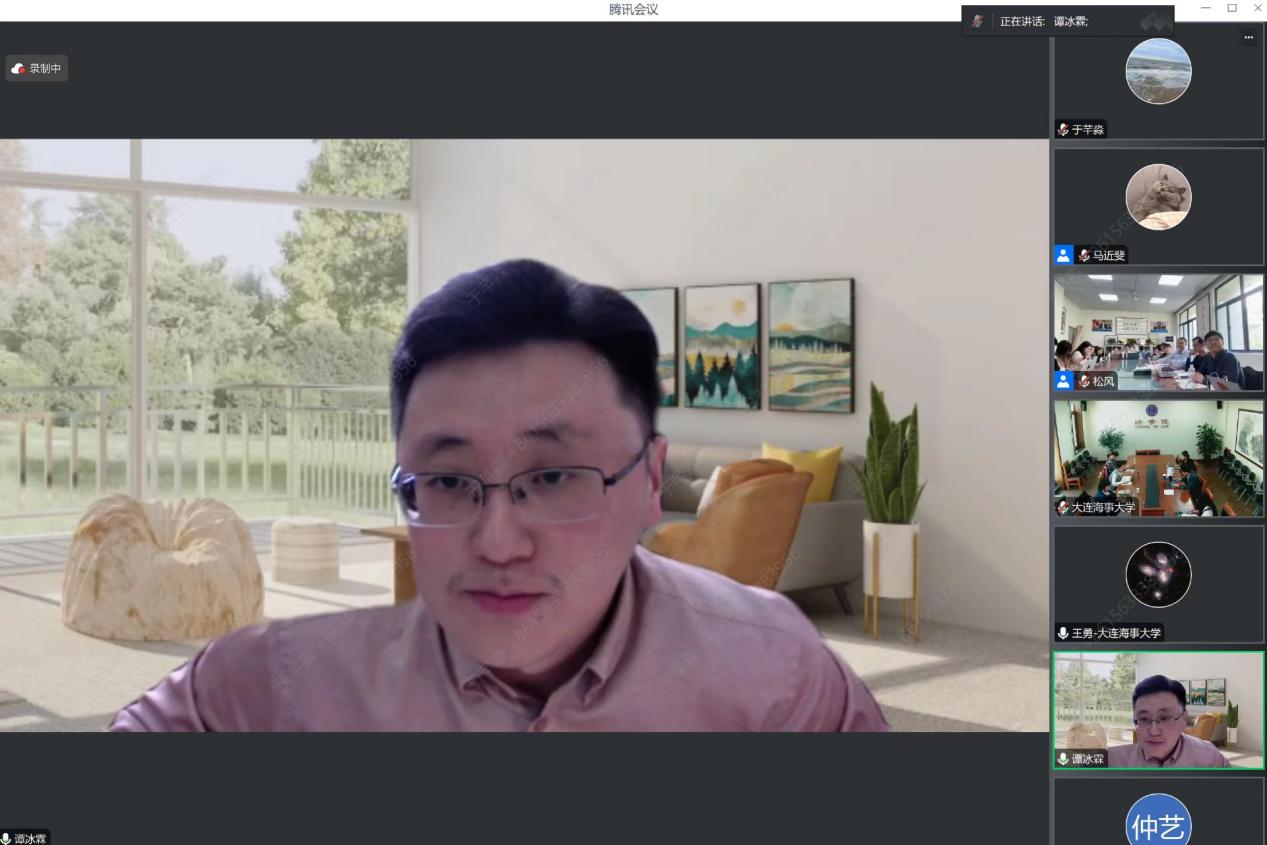Click mic icon at bottom-left speaker label

tap(7, 838)
